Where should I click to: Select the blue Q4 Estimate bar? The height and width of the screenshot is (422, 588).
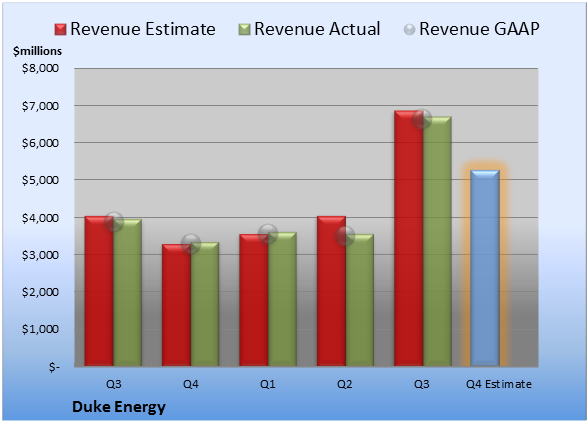click(485, 268)
